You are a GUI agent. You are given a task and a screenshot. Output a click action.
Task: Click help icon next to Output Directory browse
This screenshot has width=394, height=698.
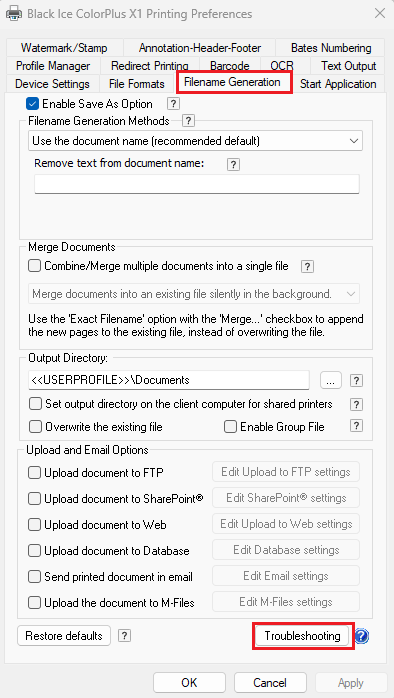click(356, 381)
